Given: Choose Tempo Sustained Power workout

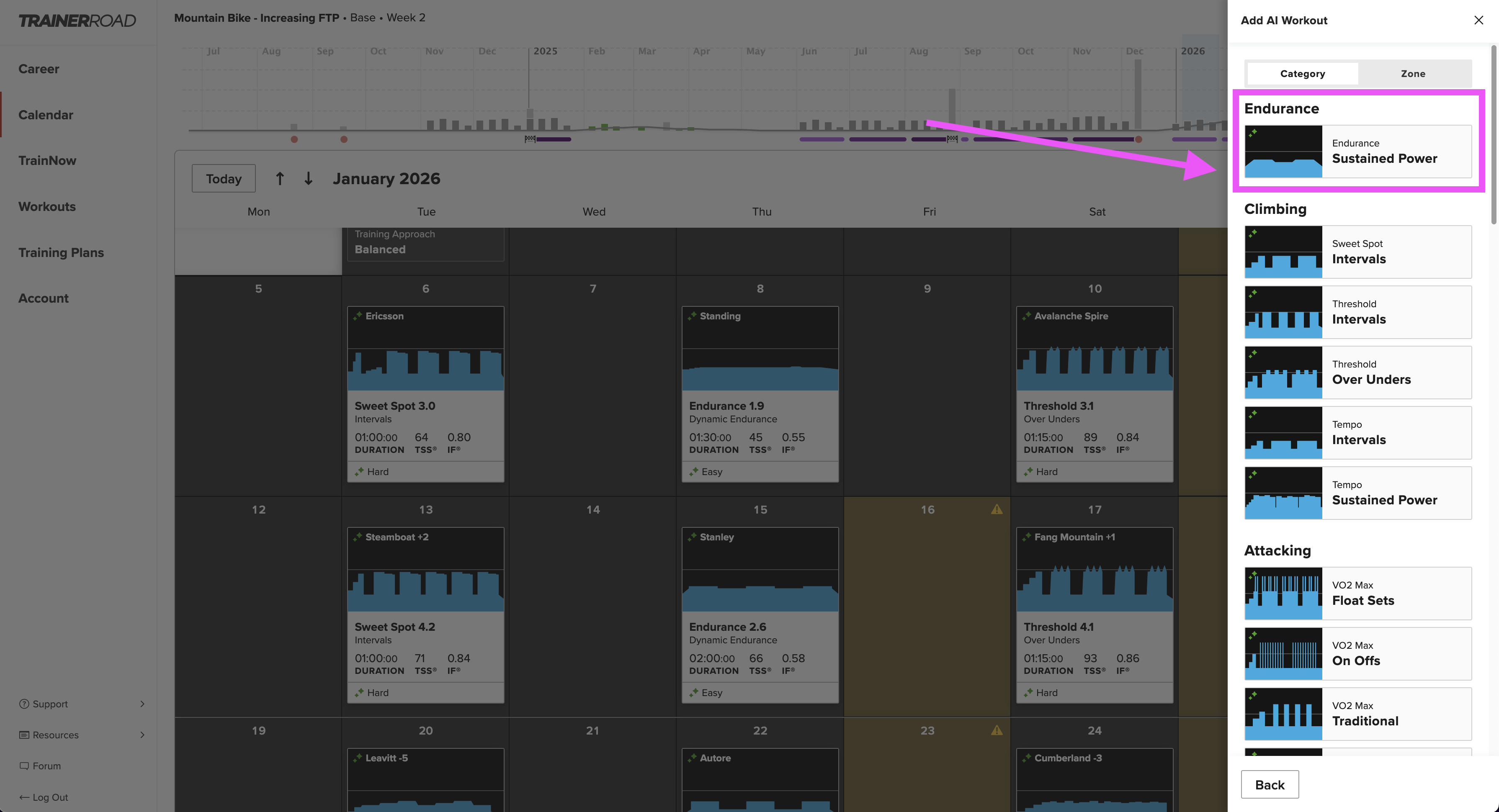Looking at the screenshot, I should pyautogui.click(x=1358, y=493).
